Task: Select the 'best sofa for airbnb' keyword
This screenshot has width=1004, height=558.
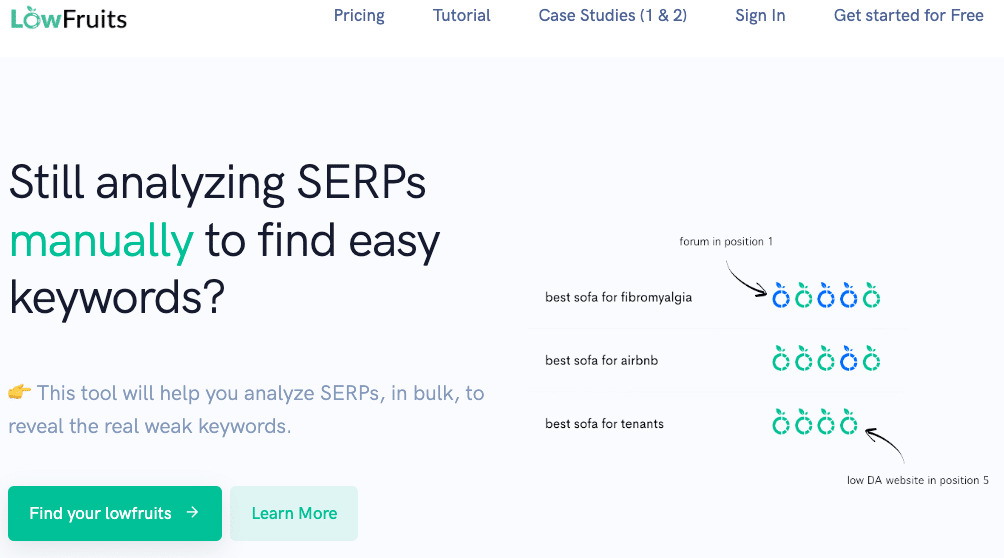Action: 601,360
